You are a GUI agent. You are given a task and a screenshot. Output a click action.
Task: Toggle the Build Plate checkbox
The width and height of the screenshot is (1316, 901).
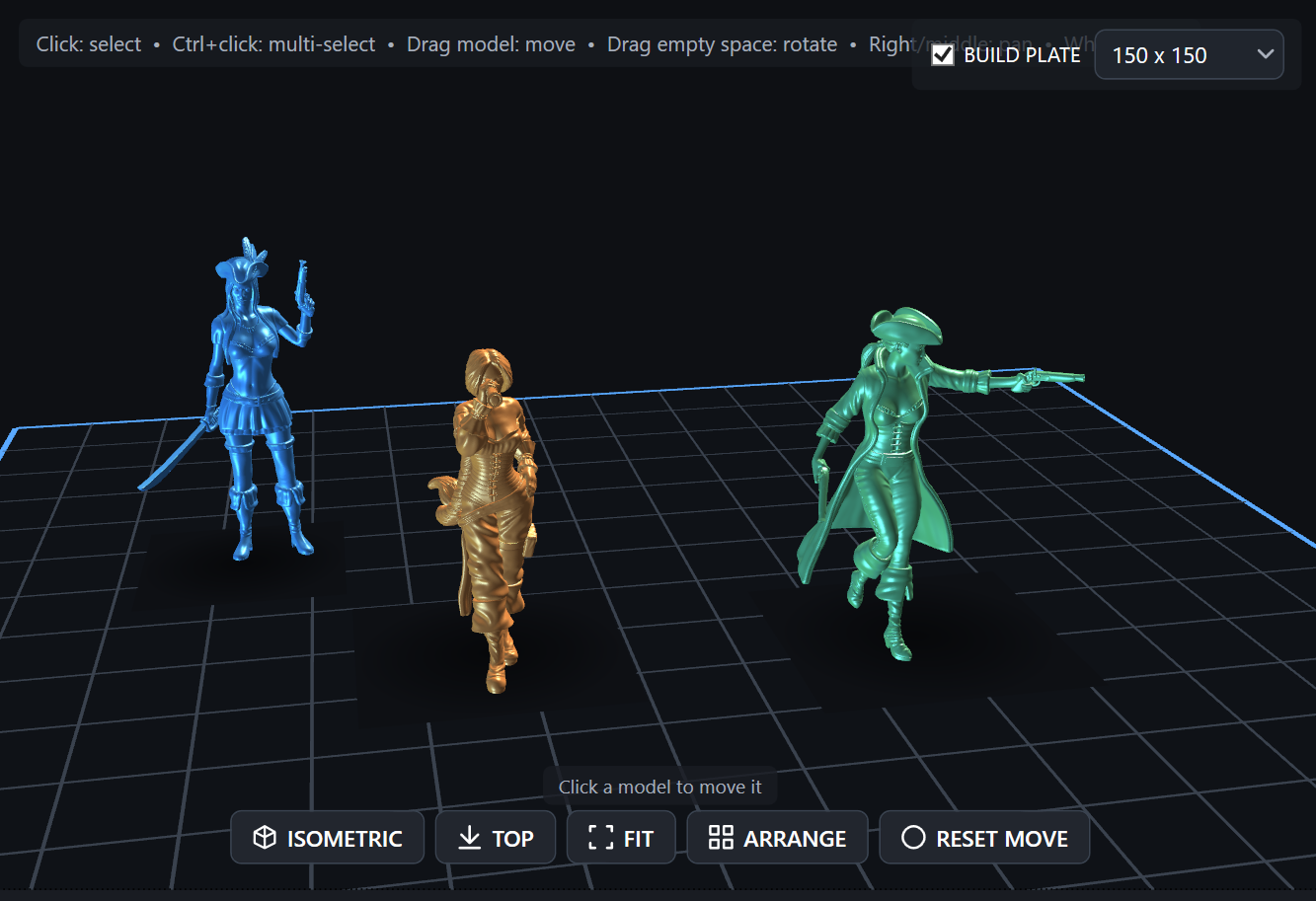tap(943, 55)
